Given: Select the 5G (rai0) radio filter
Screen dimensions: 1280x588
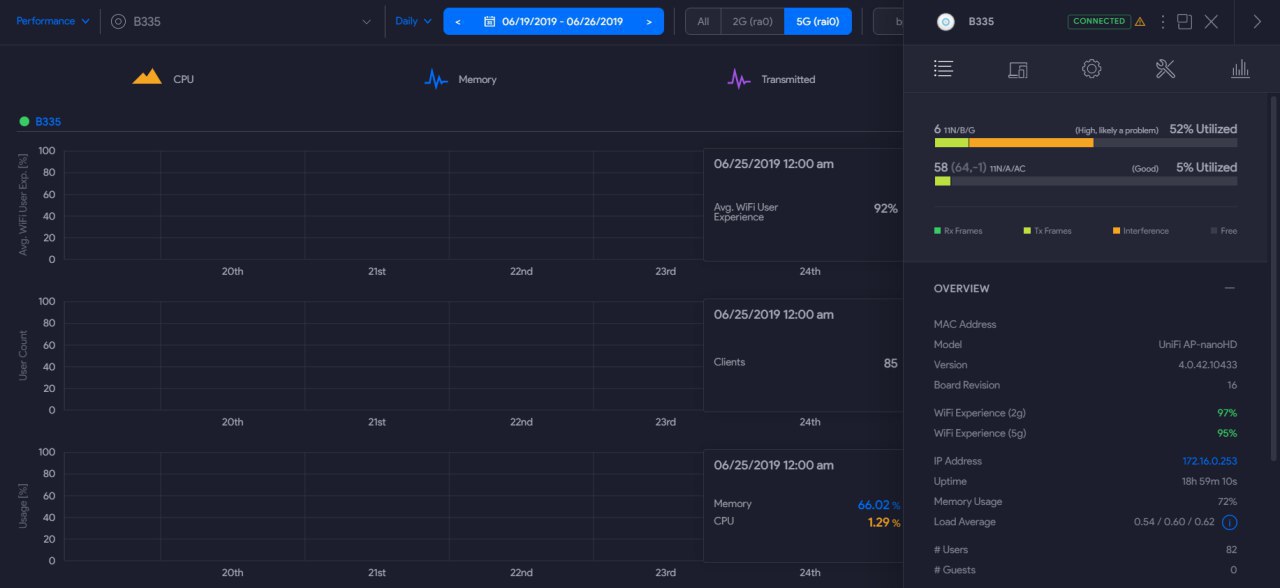Looking at the screenshot, I should click(x=818, y=21).
